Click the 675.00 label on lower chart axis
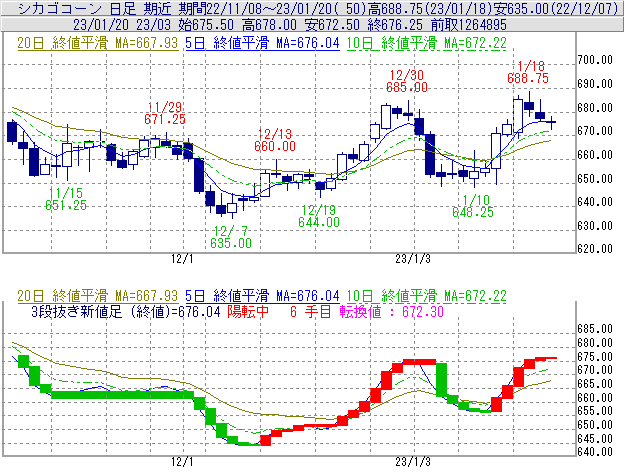This screenshot has height=475, width=624. point(595,357)
